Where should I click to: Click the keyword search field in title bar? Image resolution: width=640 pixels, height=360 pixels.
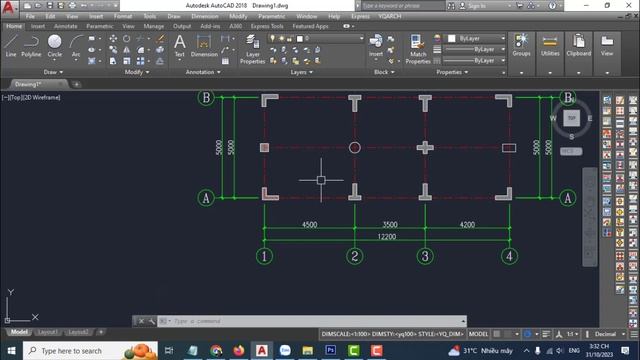(402, 6)
